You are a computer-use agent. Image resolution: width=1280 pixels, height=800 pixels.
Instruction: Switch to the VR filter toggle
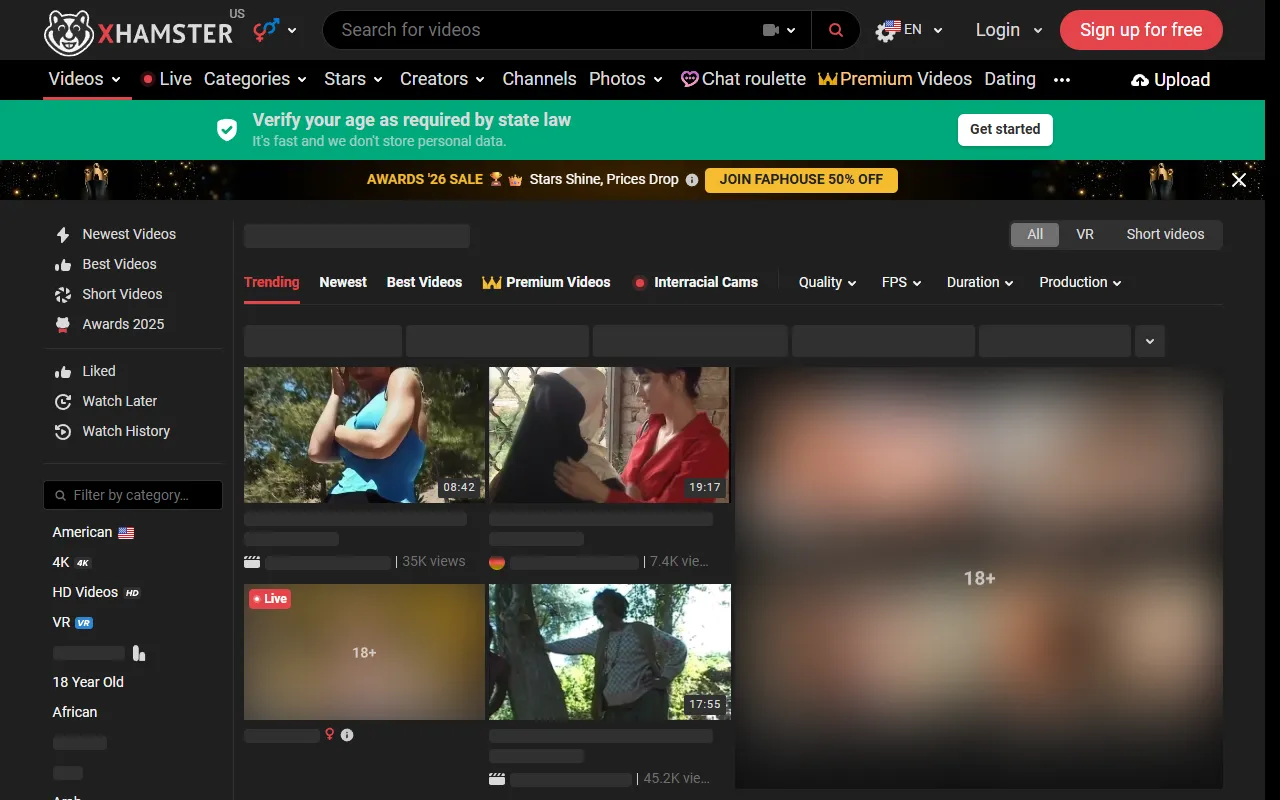[x=1085, y=234]
